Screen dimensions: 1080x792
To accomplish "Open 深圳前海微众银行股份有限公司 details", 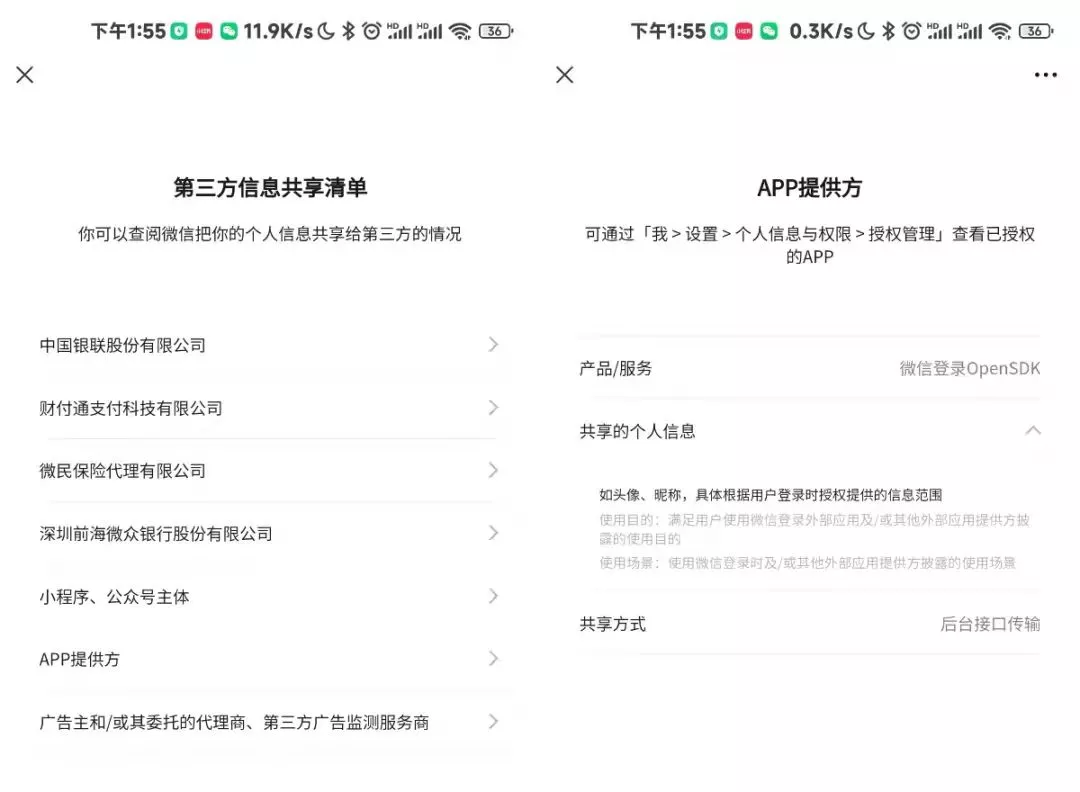I will [x=270, y=533].
